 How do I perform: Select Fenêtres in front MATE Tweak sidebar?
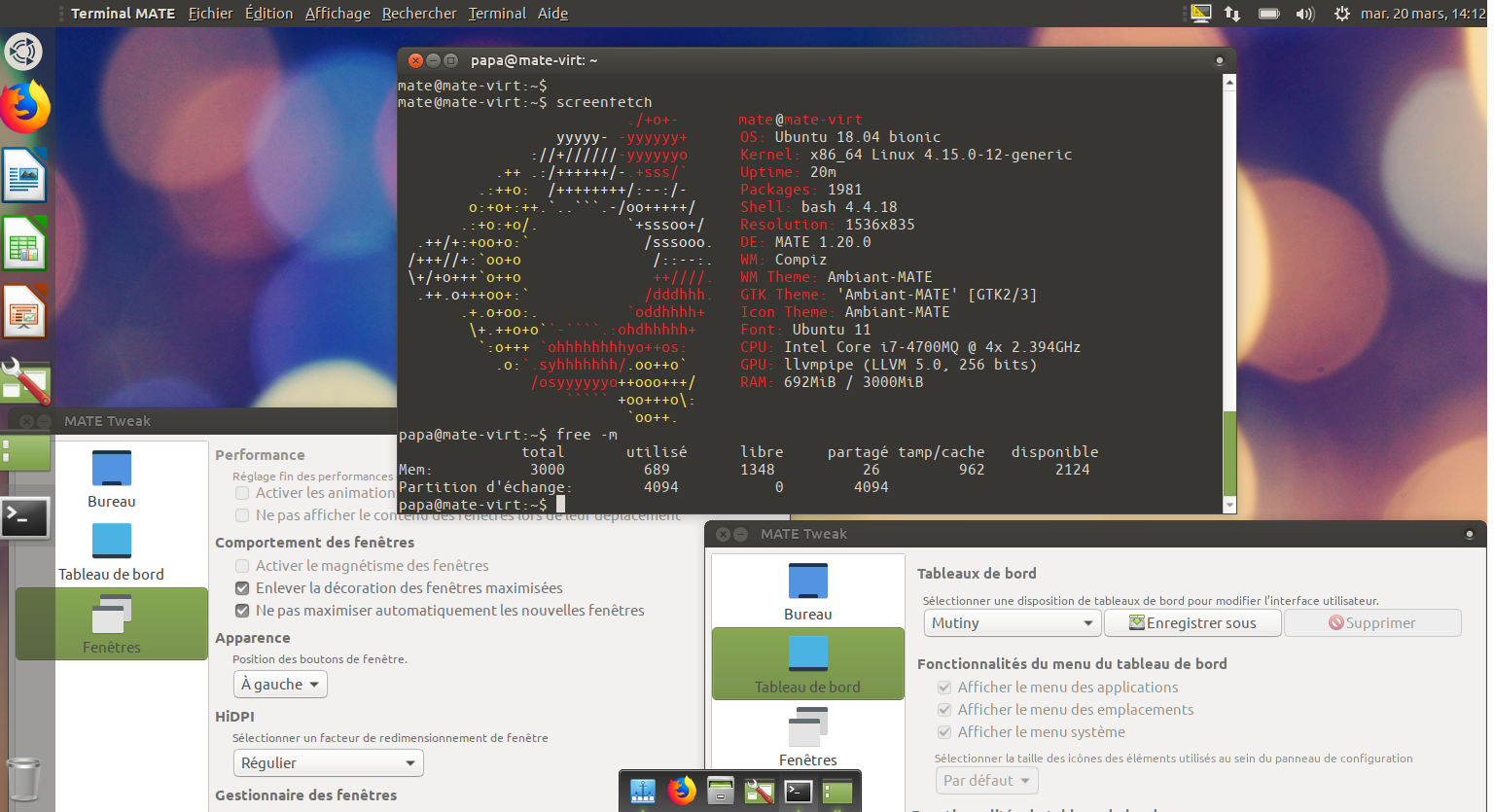pyautogui.click(x=808, y=737)
